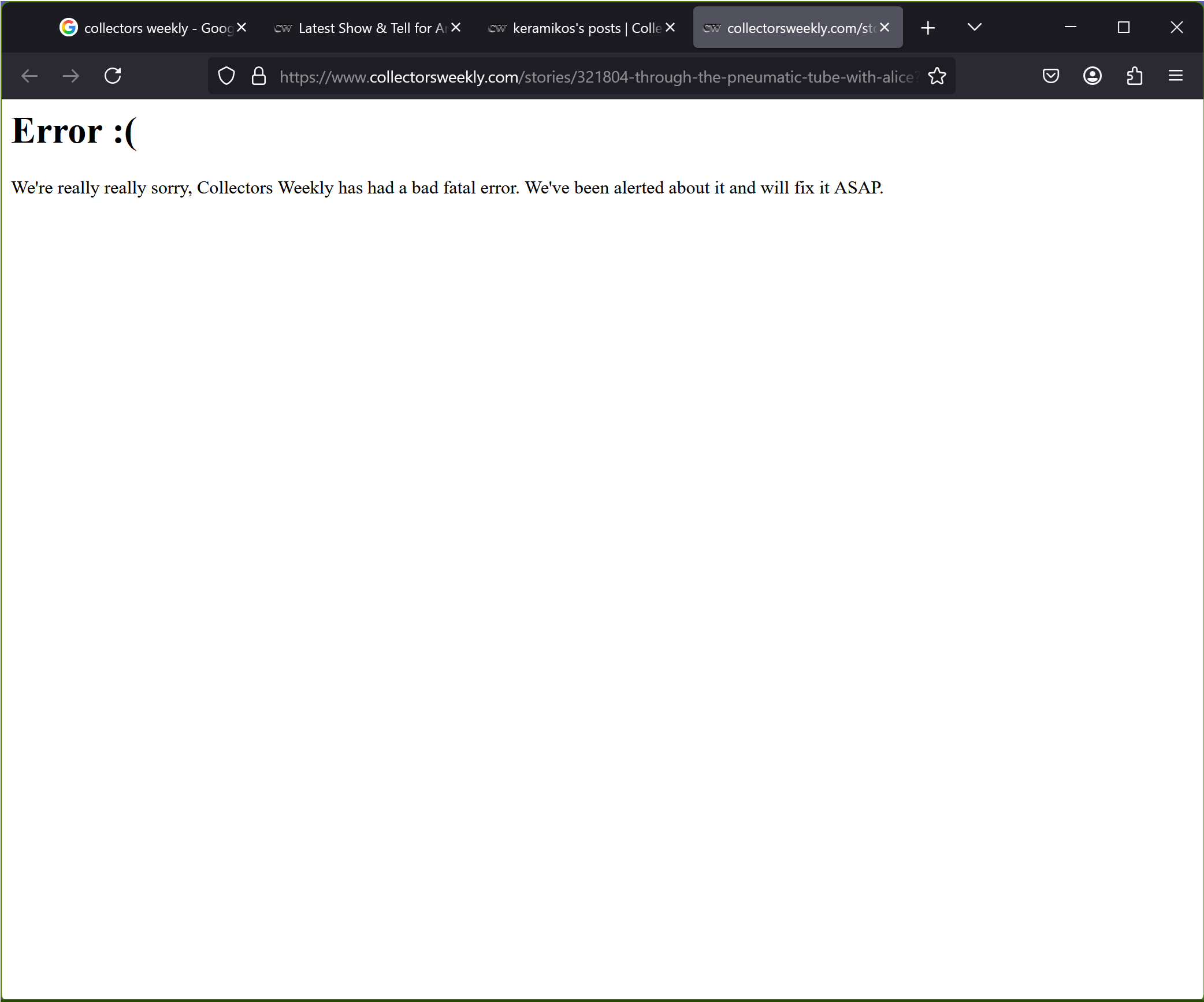This screenshot has width=1204, height=1002.
Task: Go forward one page
Action: [71, 76]
